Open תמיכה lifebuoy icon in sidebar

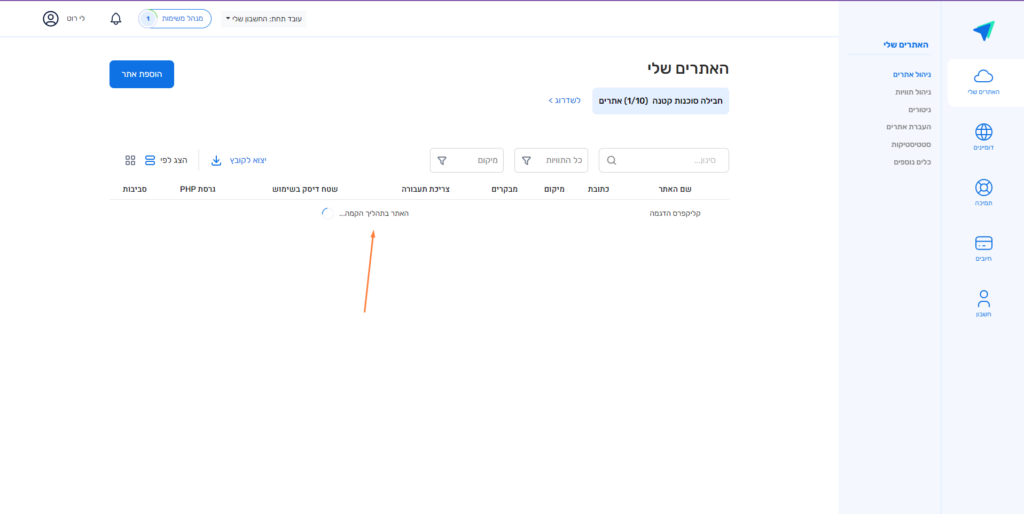point(983,187)
